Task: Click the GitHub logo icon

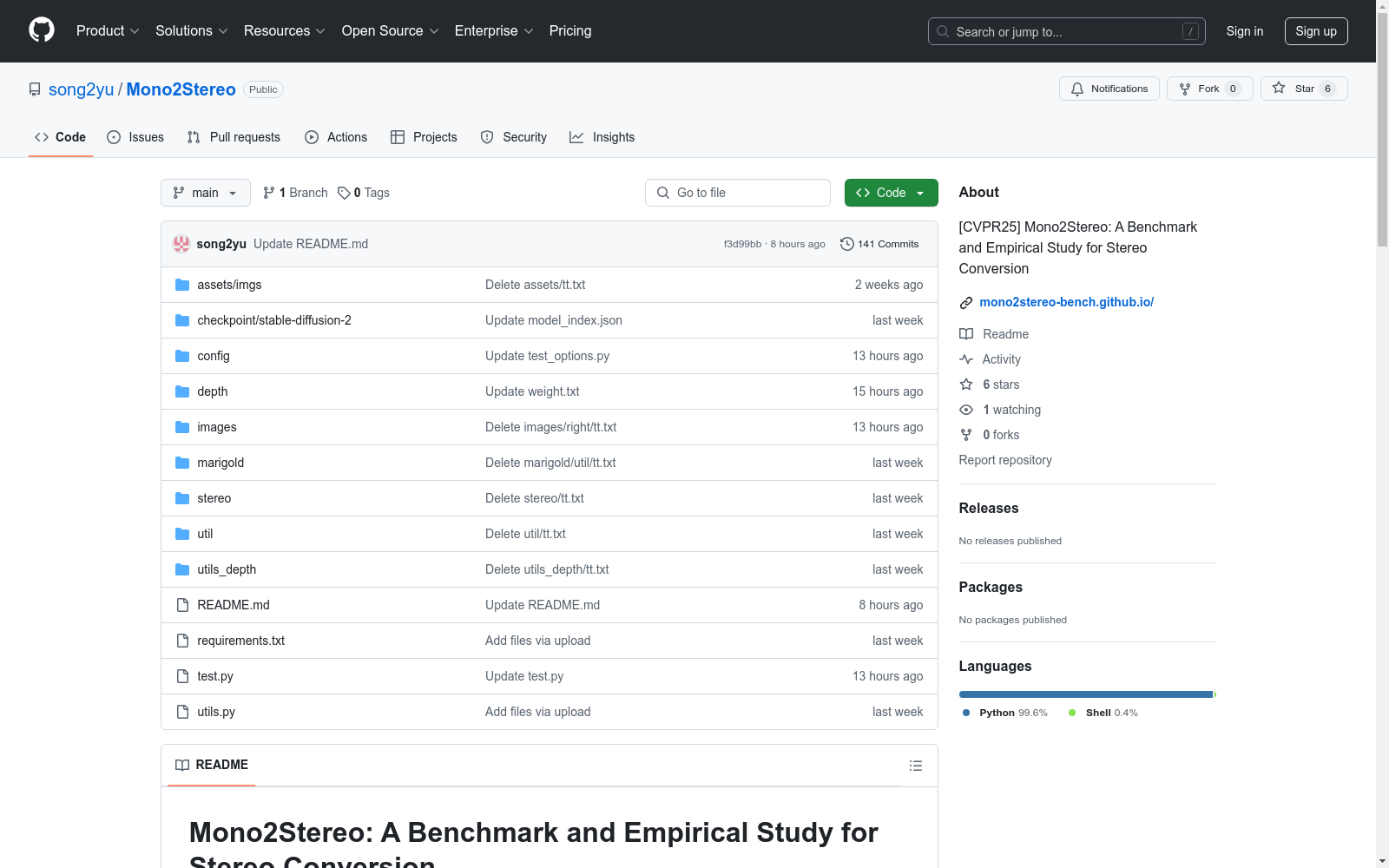Action: click(x=42, y=30)
